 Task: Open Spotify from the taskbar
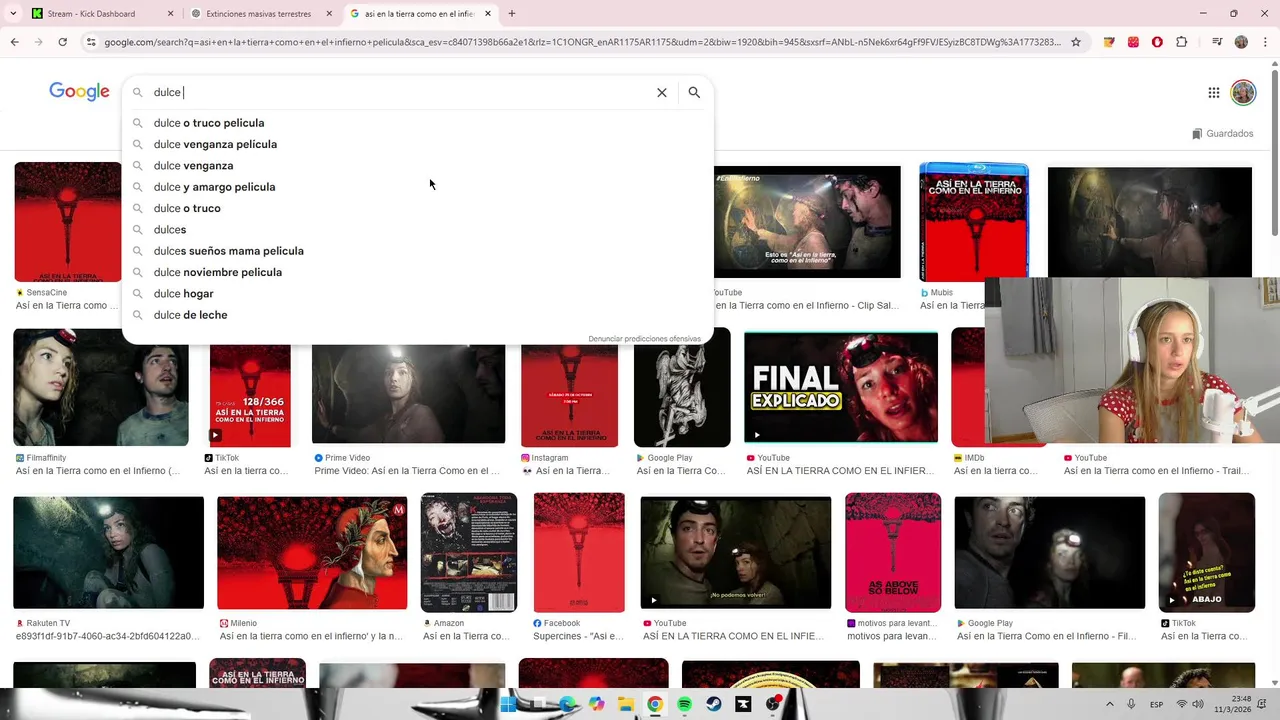click(684, 704)
